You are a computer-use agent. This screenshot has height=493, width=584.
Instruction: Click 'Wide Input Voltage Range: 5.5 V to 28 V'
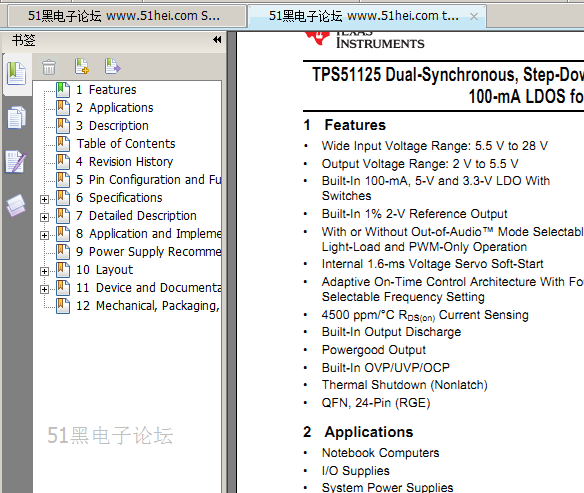435,146
